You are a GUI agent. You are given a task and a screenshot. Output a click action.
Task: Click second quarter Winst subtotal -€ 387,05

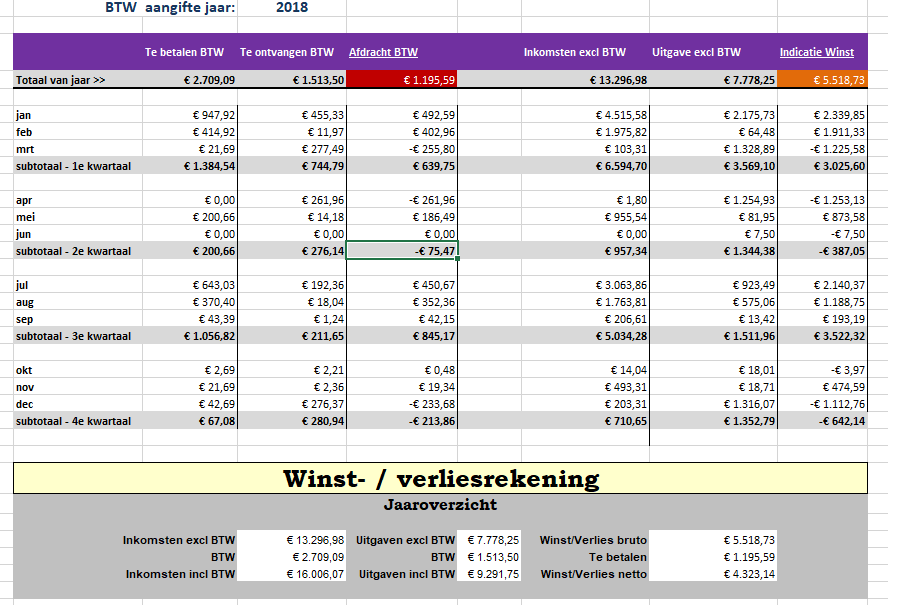842,251
